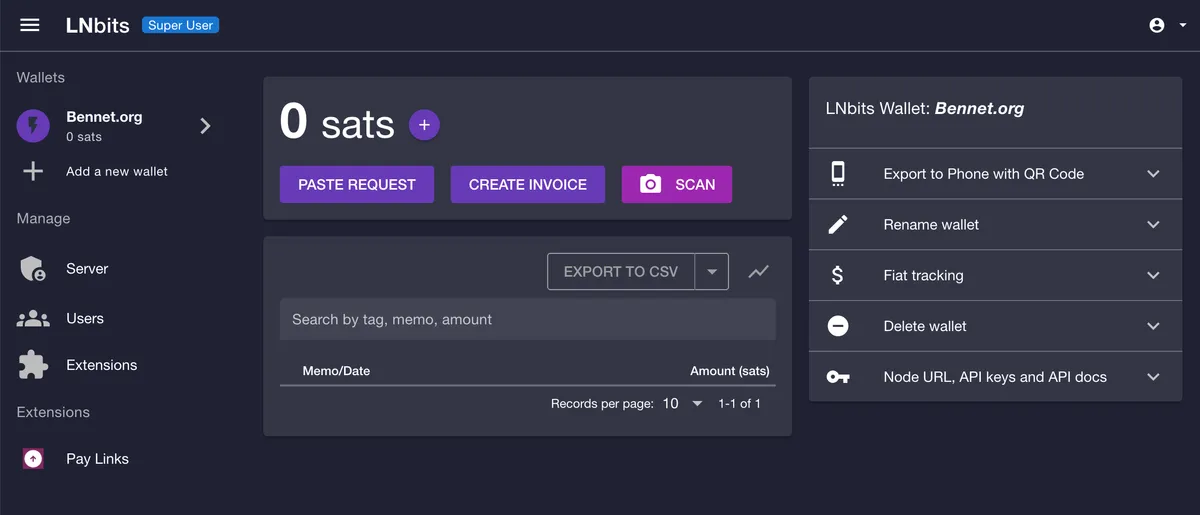Click the Server shield icon

point(34,269)
